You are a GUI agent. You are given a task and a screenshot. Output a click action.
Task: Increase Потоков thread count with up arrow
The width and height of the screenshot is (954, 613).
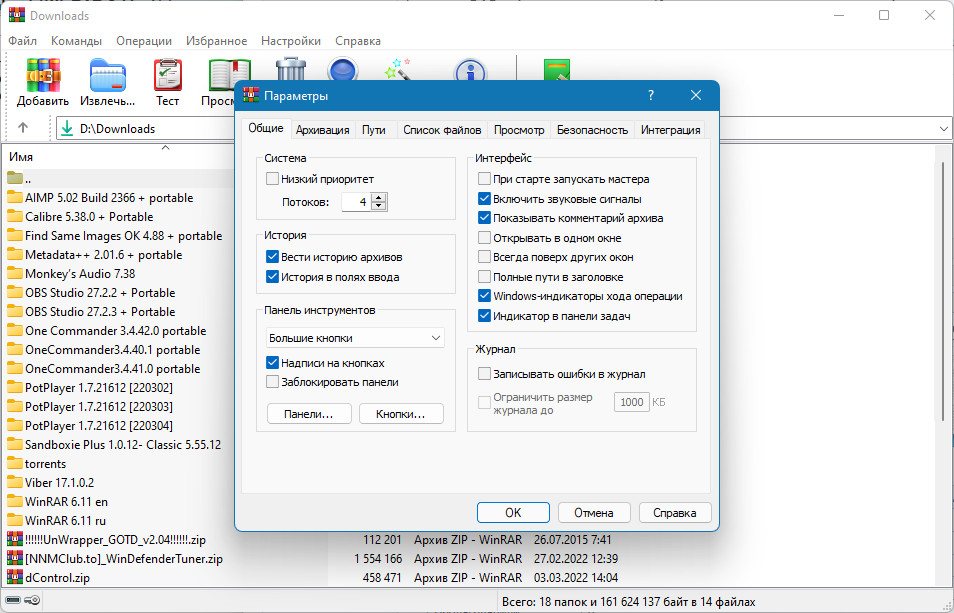pos(378,197)
